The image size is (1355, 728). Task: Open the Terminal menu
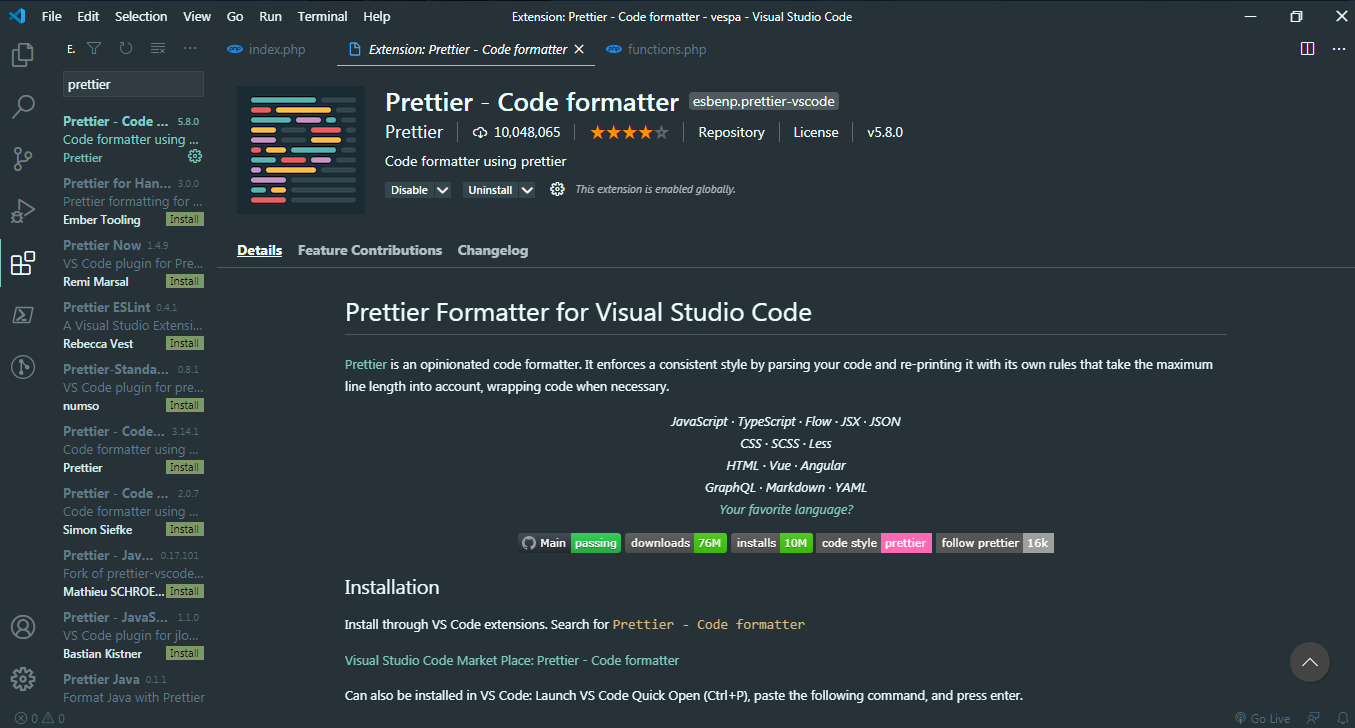322,16
